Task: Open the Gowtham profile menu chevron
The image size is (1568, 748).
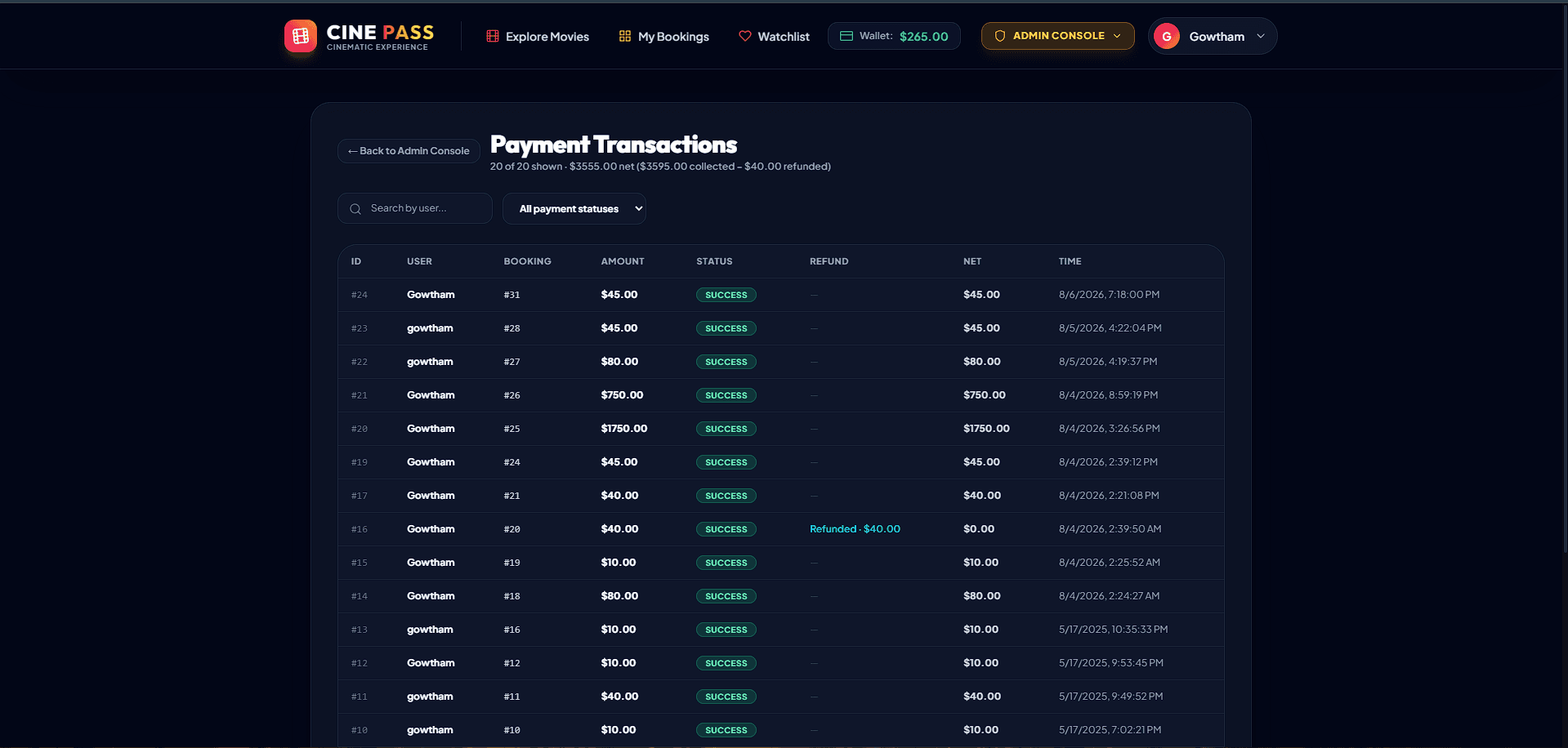Action: tap(1261, 36)
